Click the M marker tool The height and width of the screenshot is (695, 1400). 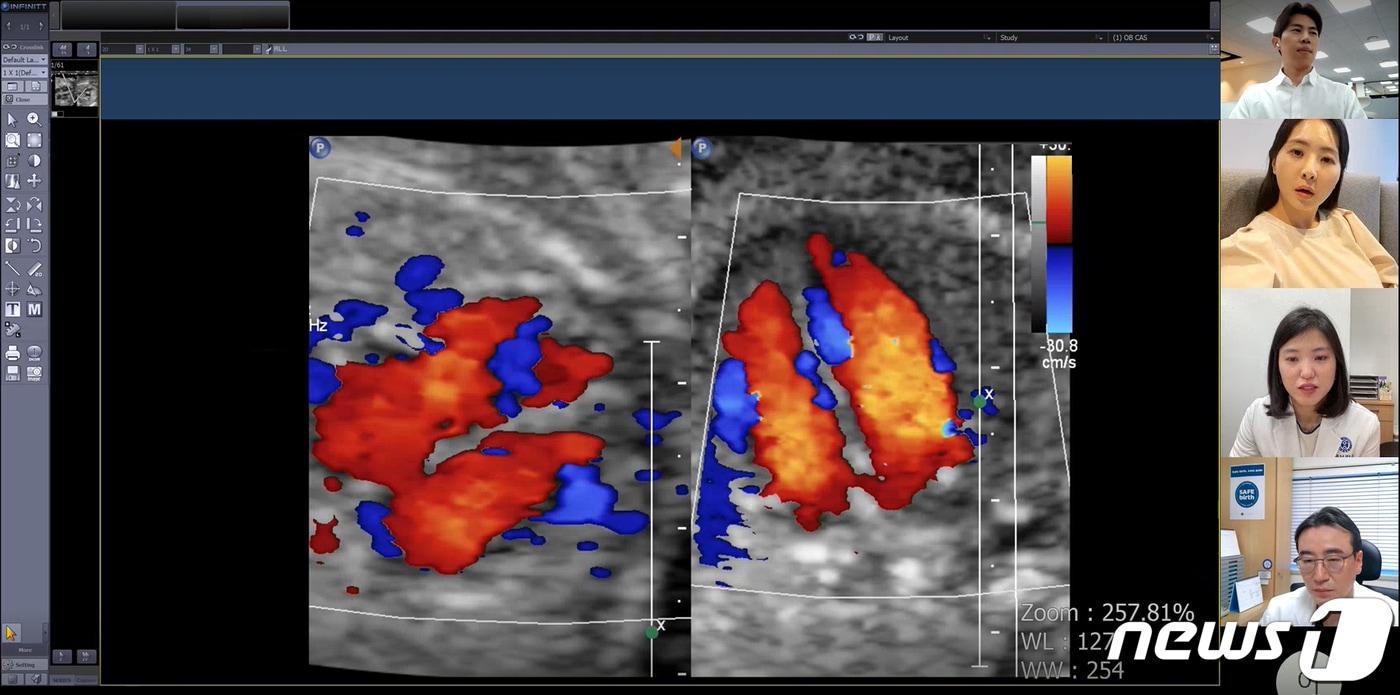34,310
